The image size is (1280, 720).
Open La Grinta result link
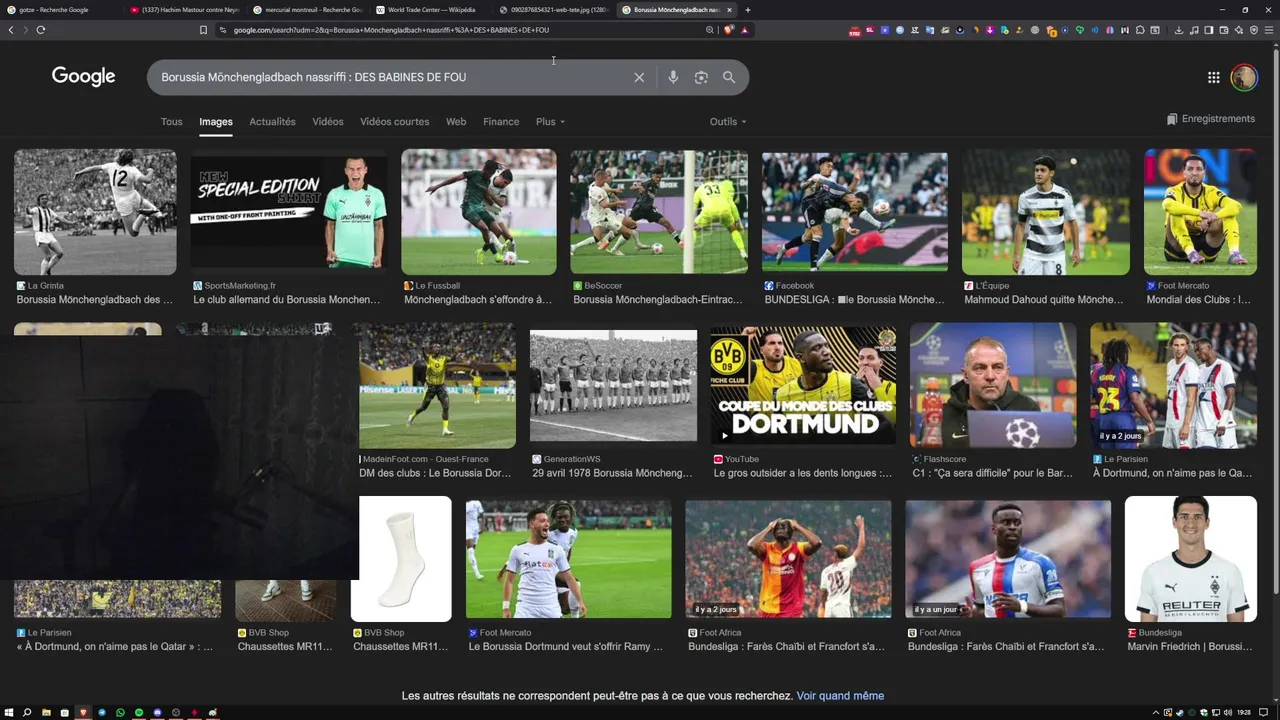point(95,293)
